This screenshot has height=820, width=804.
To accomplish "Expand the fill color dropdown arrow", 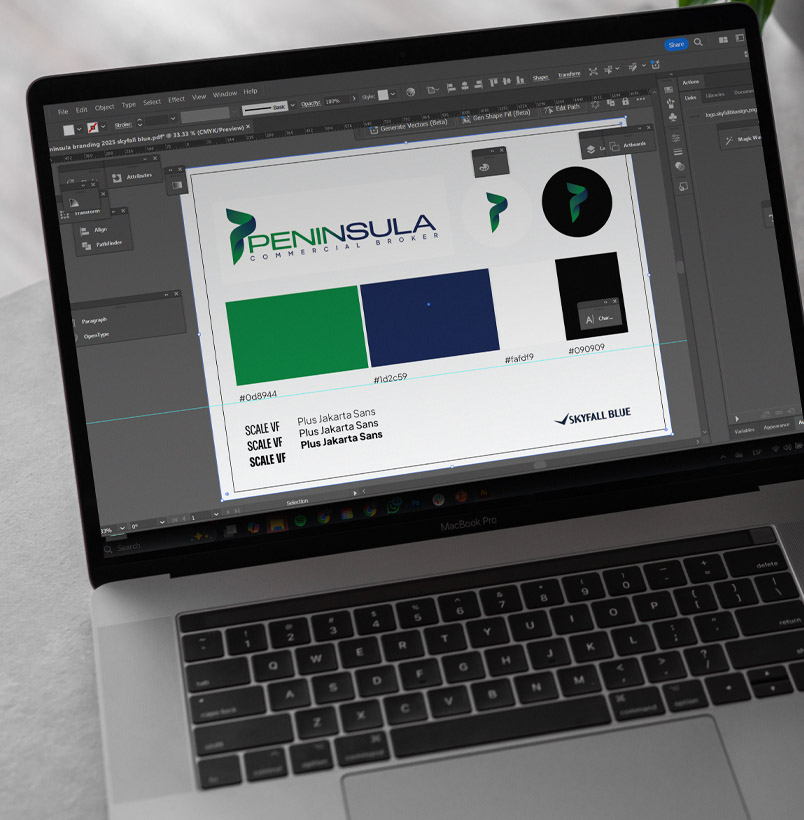I will tap(79, 129).
